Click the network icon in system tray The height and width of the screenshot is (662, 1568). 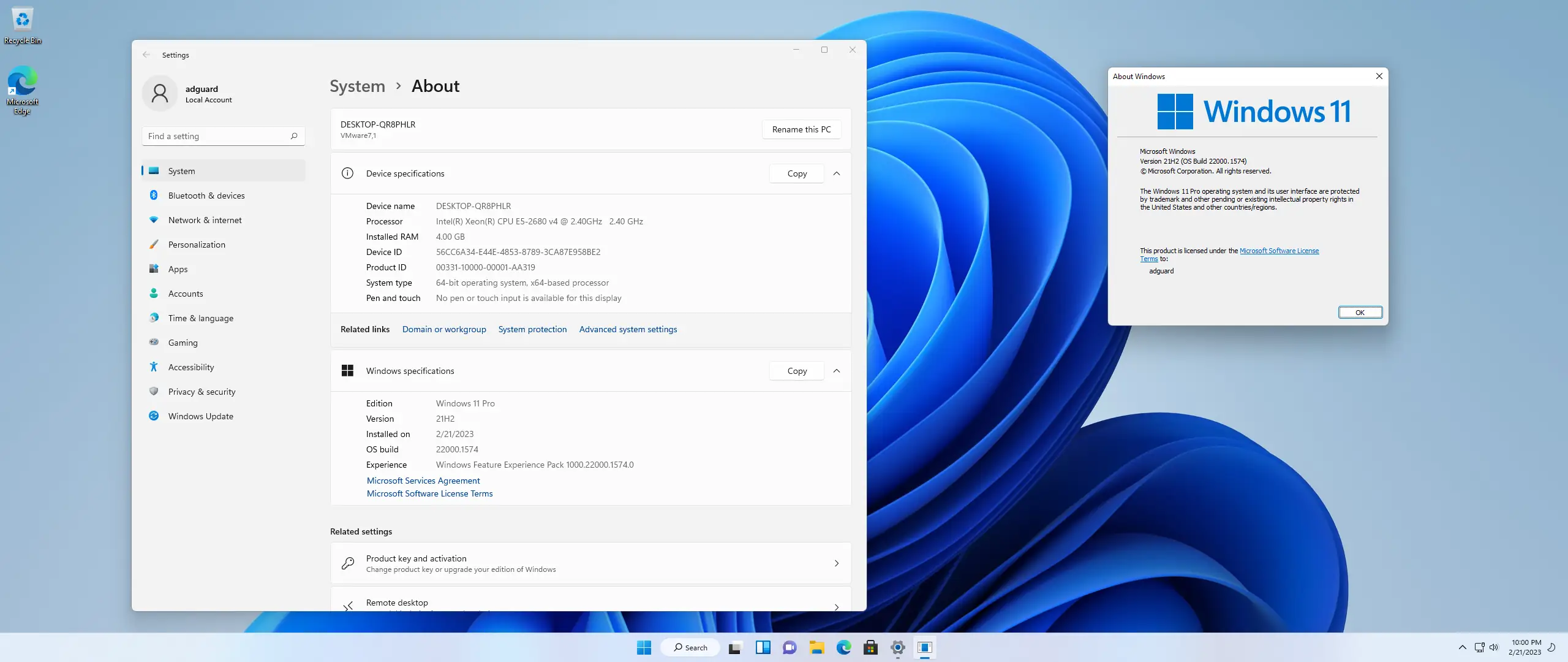(x=1479, y=647)
